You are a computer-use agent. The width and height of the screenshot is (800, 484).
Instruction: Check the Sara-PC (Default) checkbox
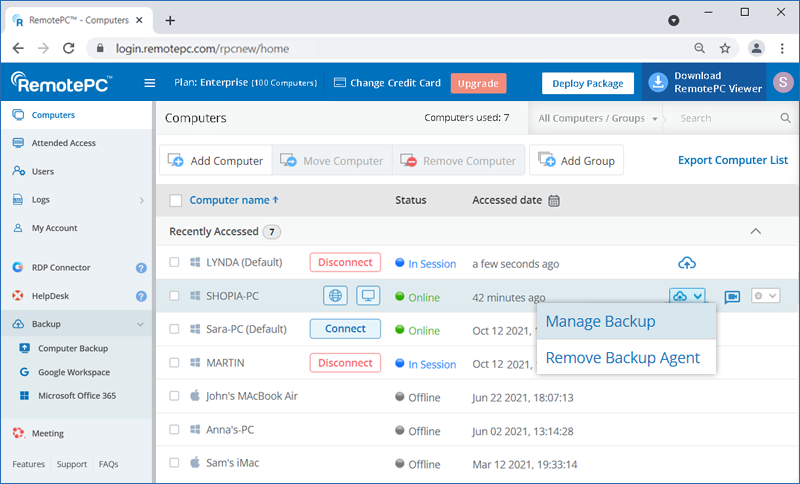[175, 330]
